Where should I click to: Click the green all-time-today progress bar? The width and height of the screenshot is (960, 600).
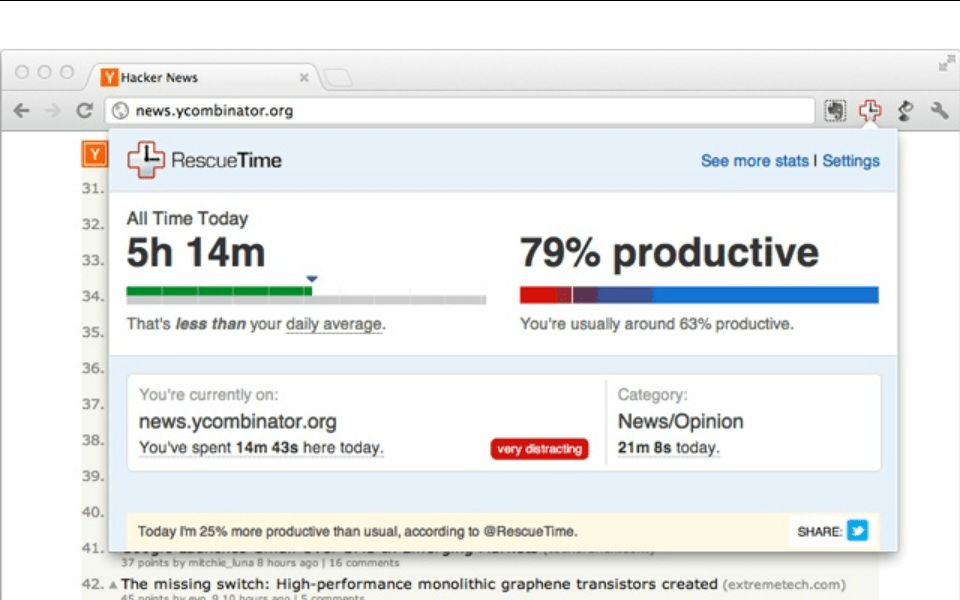click(218, 292)
